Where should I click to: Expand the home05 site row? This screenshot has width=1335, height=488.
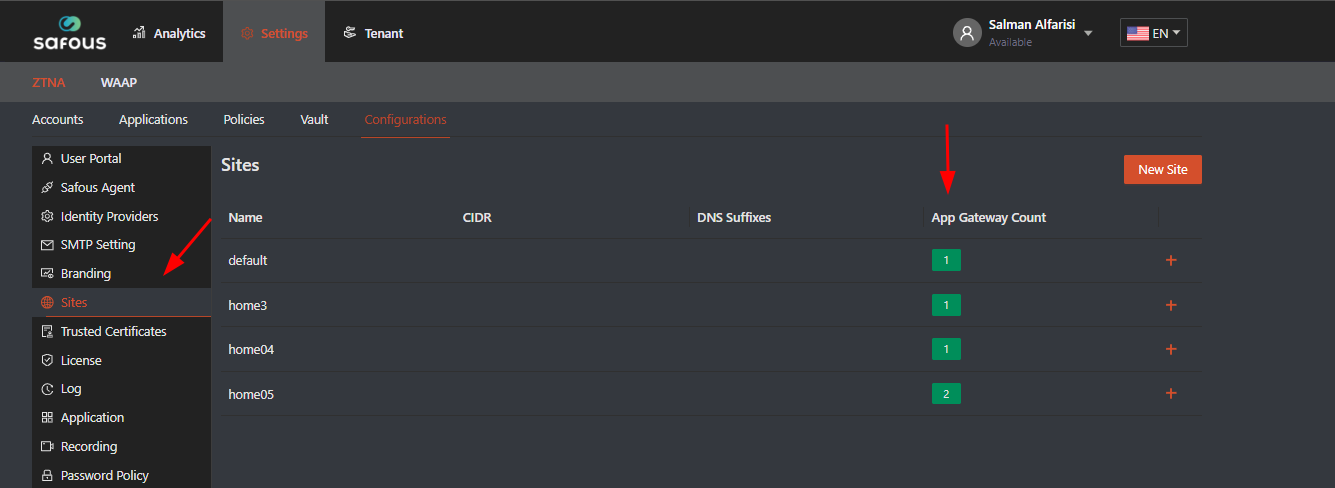[1171, 394]
